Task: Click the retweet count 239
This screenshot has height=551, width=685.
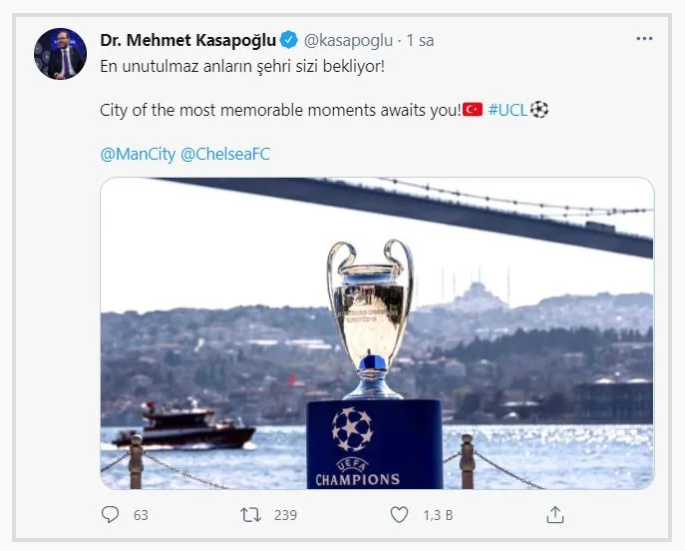Action: click(x=286, y=515)
